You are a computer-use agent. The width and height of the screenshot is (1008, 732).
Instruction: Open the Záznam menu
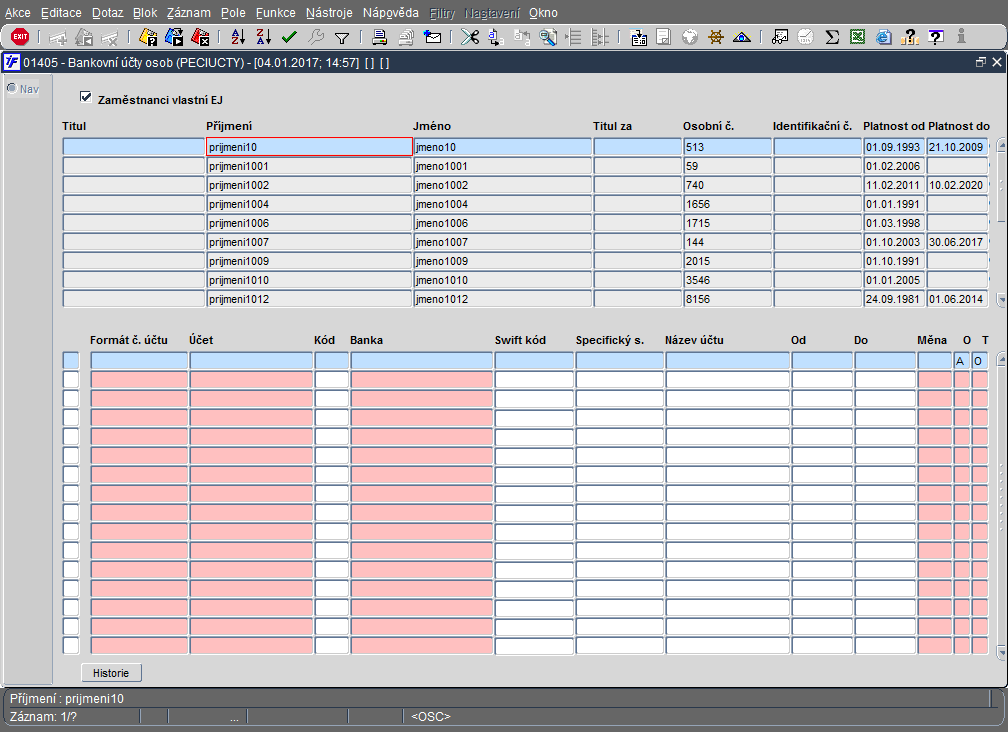[x=188, y=13]
